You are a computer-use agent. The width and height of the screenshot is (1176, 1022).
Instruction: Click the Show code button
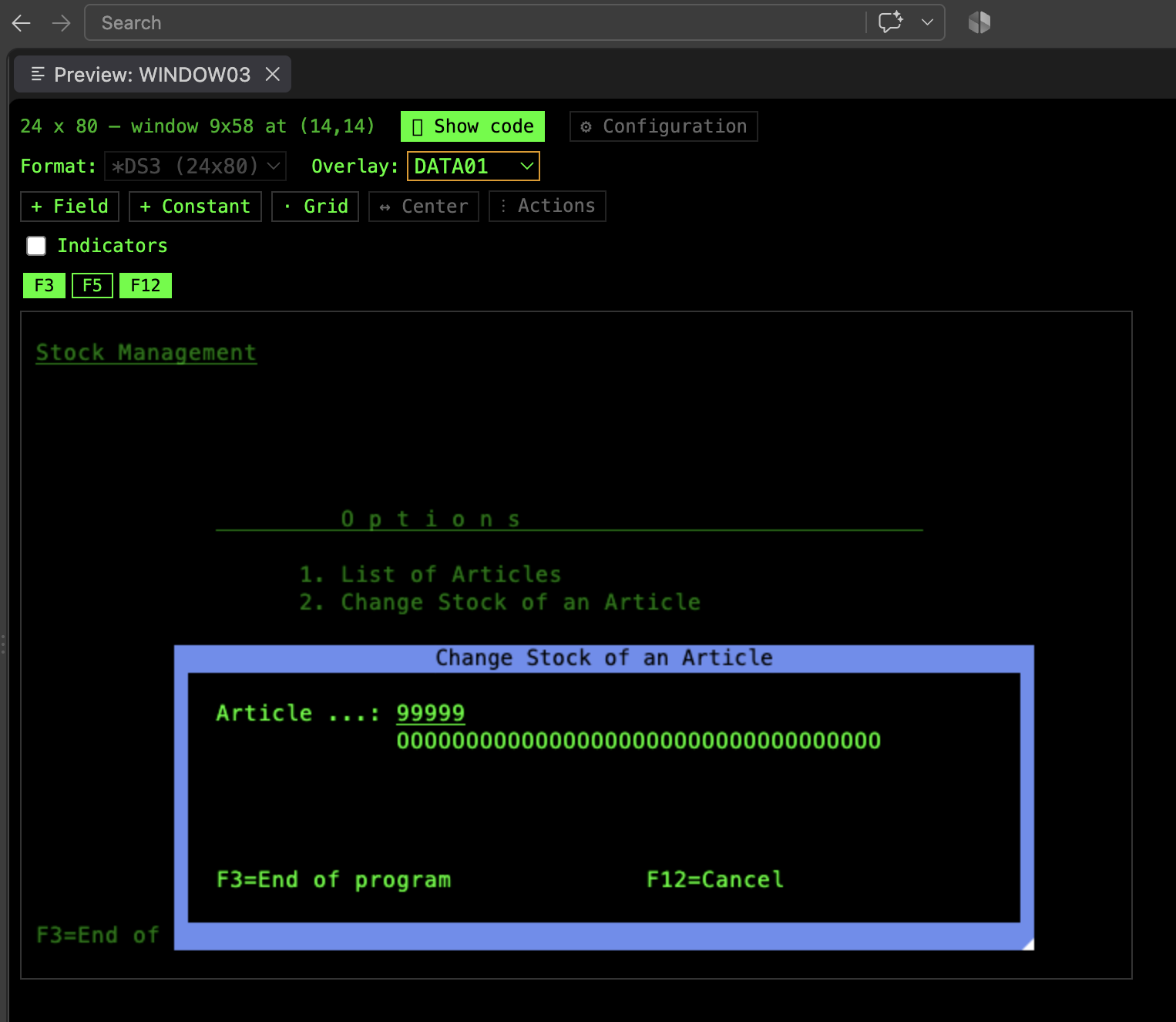pos(472,126)
